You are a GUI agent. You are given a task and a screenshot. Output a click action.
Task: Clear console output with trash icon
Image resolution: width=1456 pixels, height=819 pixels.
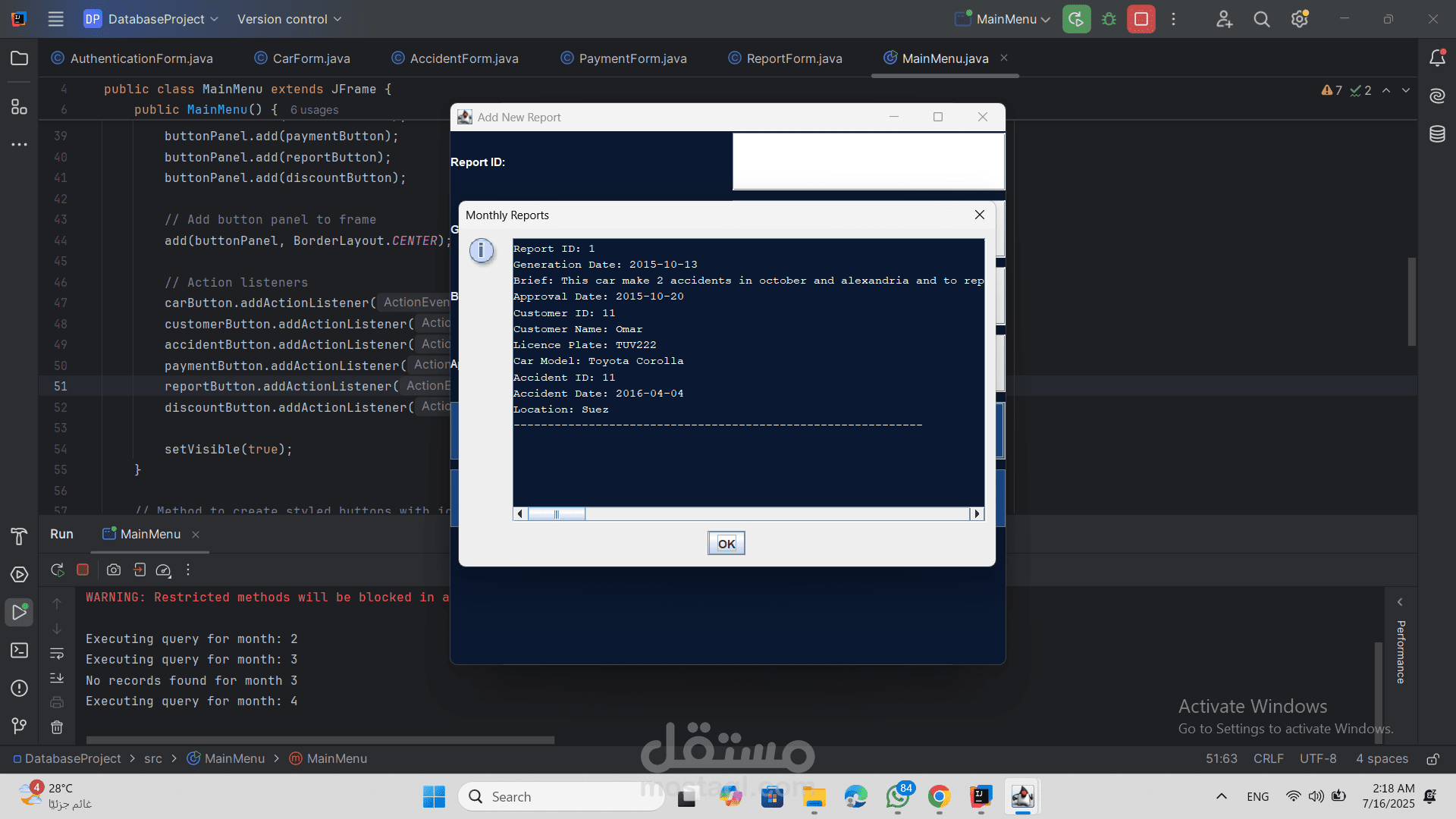tap(57, 727)
